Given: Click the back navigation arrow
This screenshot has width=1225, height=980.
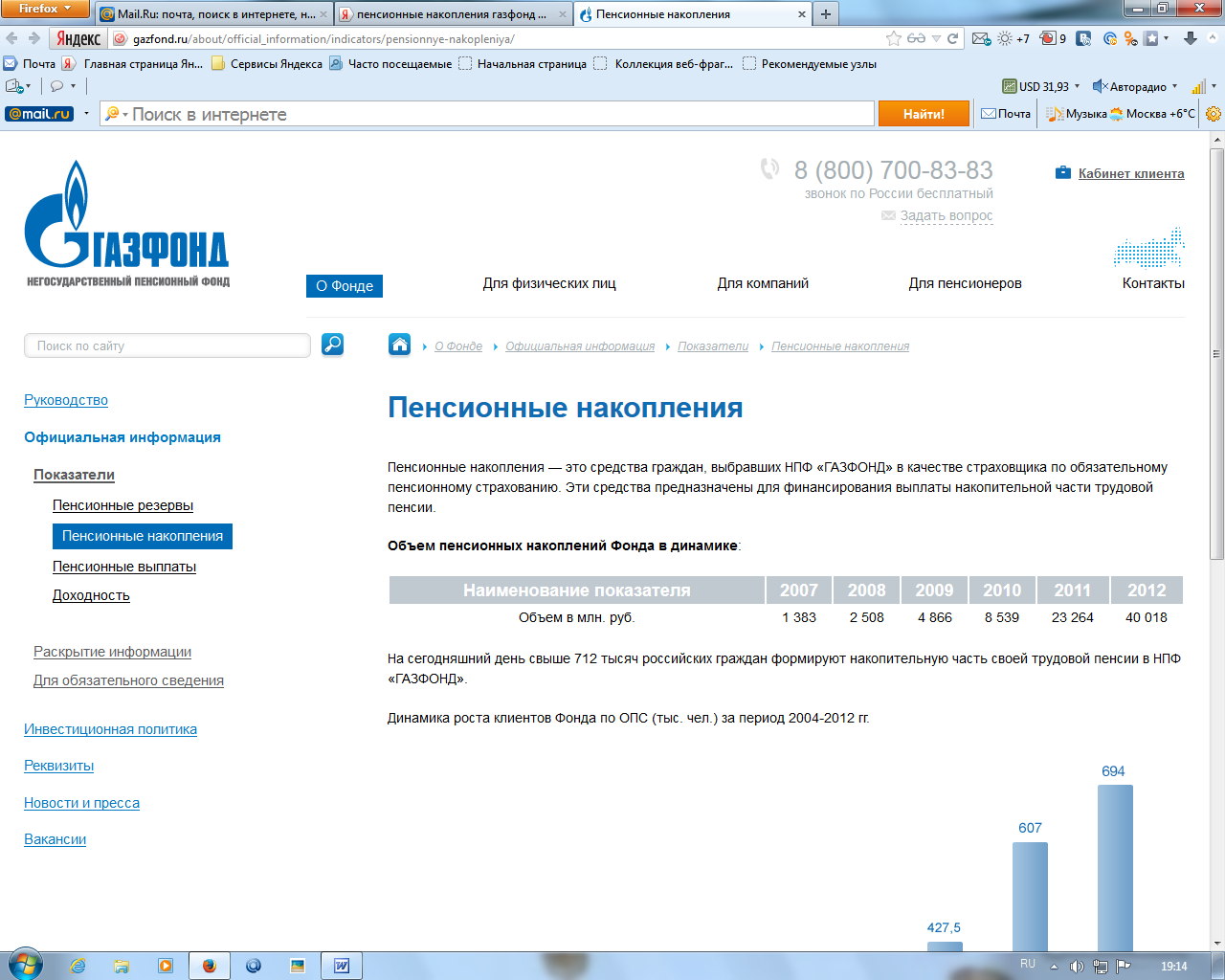Looking at the screenshot, I should pos(11,38).
